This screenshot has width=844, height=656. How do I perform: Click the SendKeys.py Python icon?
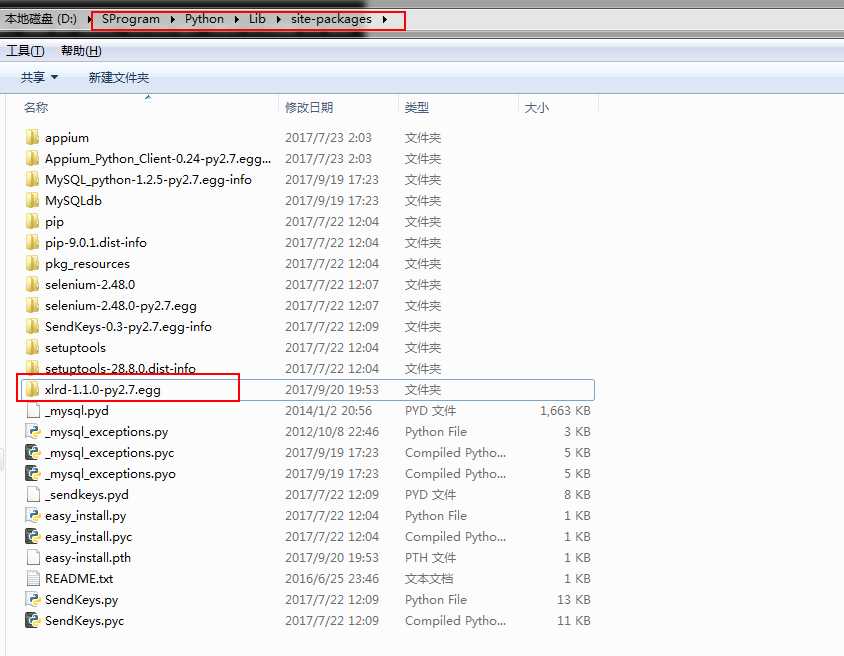point(33,599)
